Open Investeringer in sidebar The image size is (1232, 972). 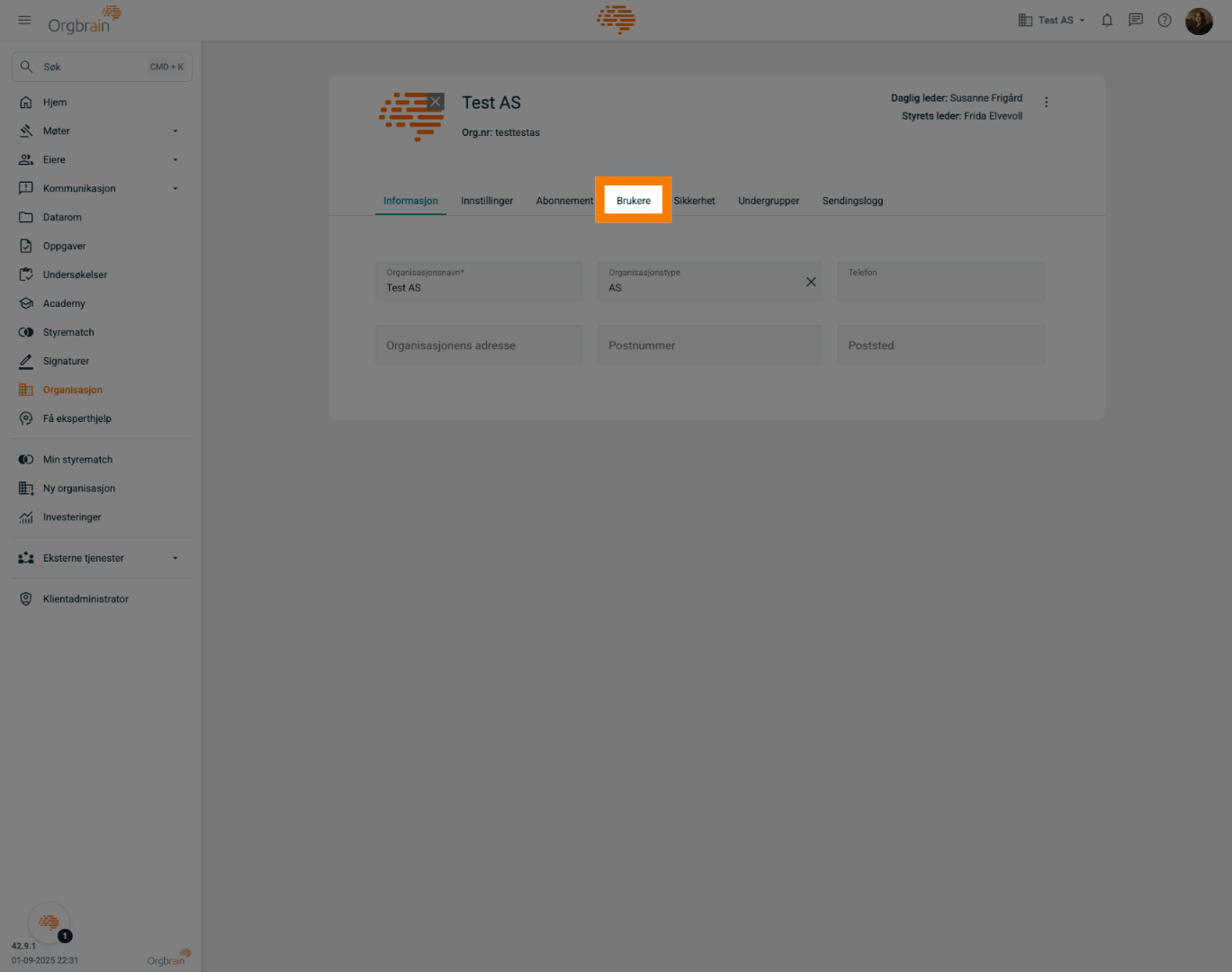101,517
